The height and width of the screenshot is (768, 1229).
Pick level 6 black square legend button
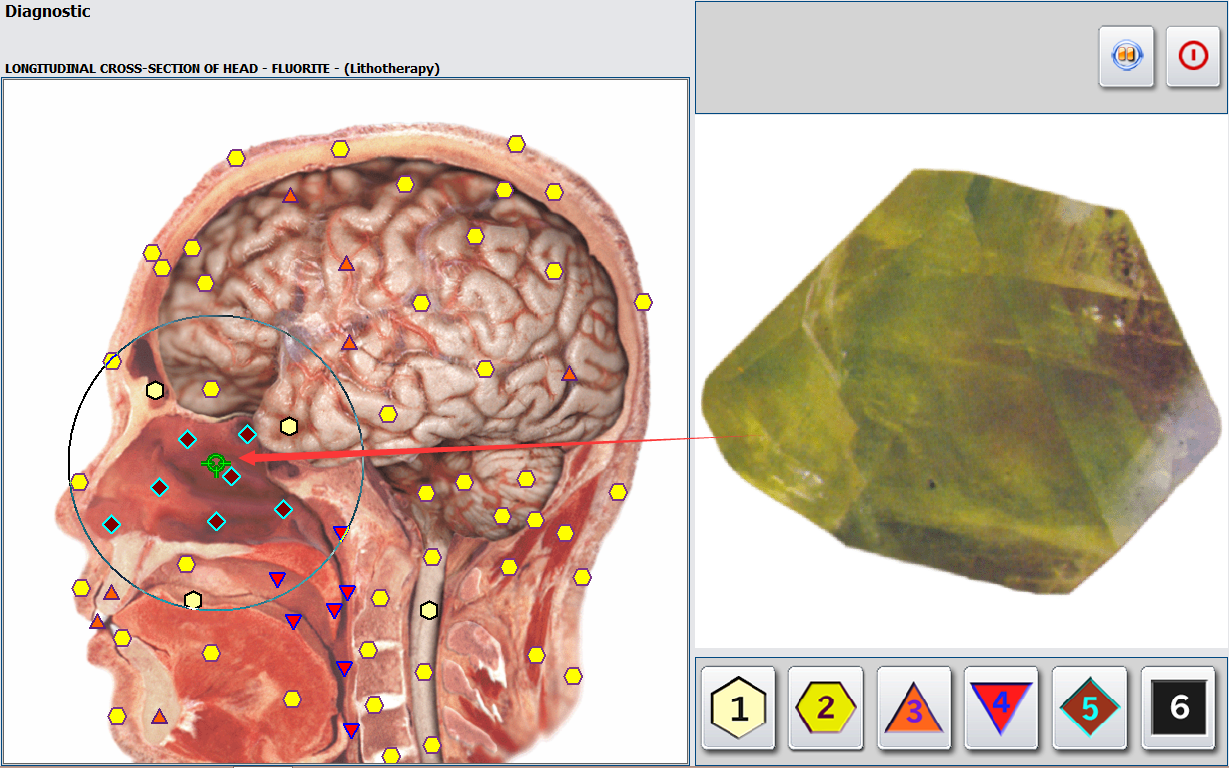click(x=1178, y=708)
